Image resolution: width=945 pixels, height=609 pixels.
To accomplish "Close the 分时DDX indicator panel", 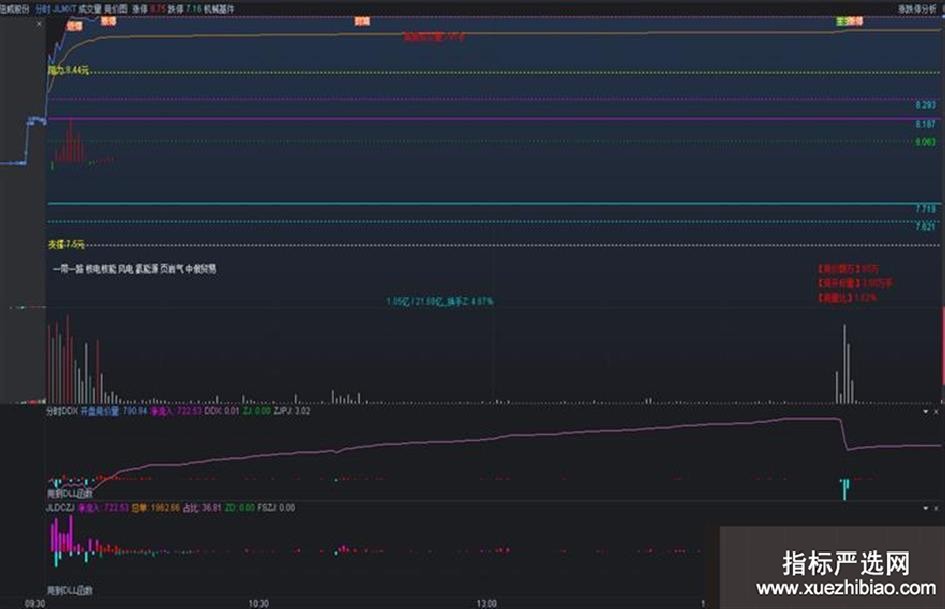I will (x=936, y=411).
